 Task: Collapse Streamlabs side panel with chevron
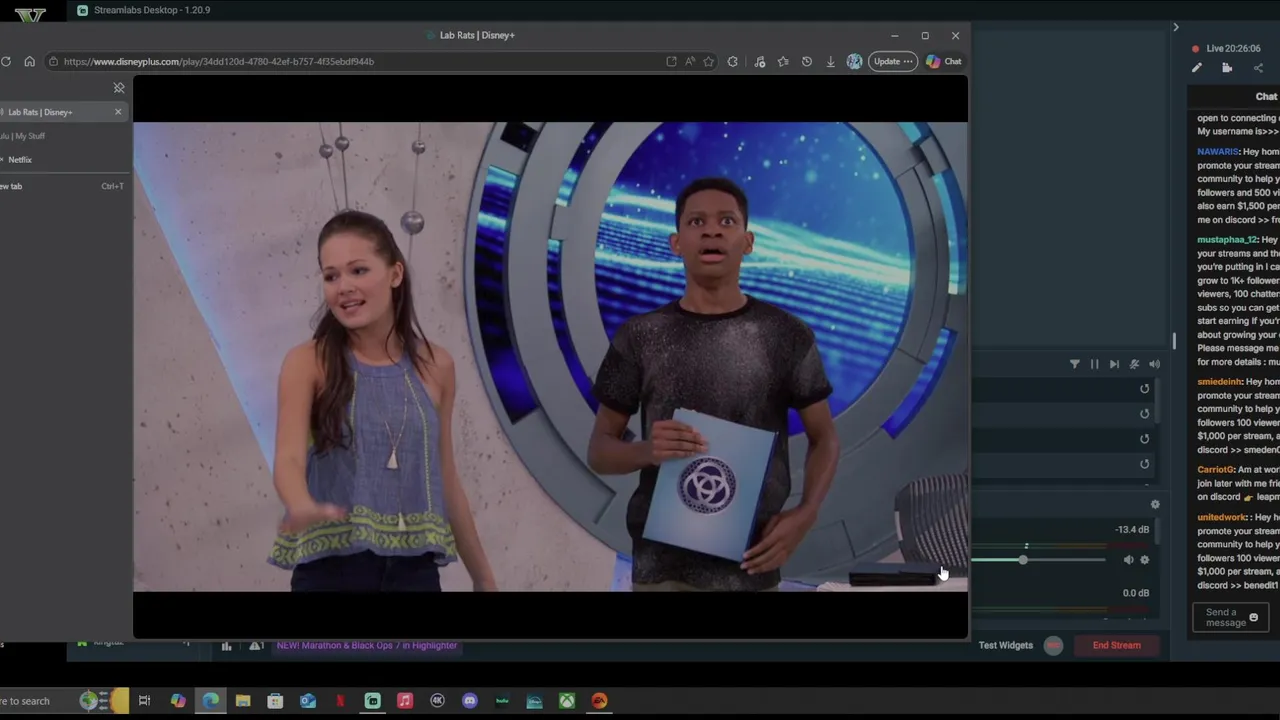(1176, 27)
